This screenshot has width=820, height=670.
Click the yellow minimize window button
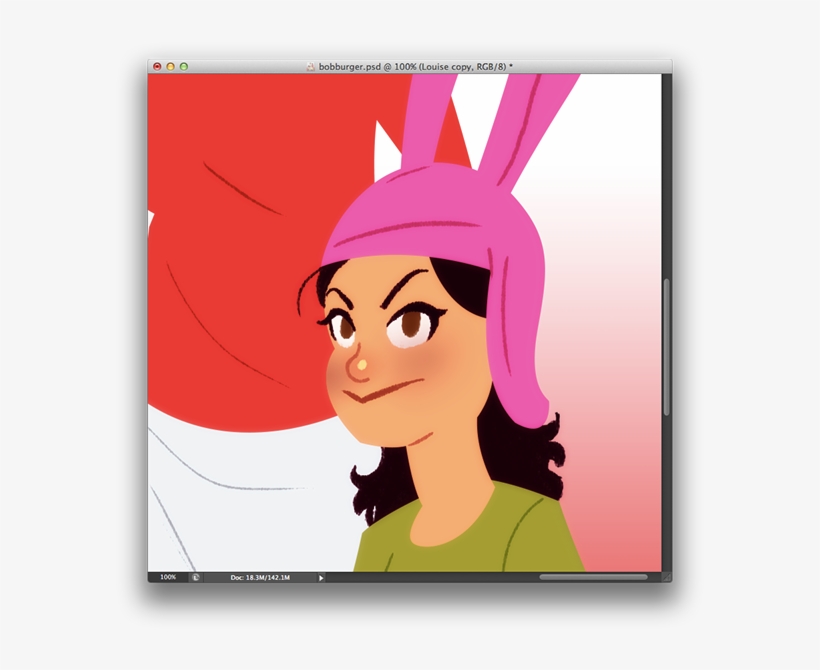170,66
